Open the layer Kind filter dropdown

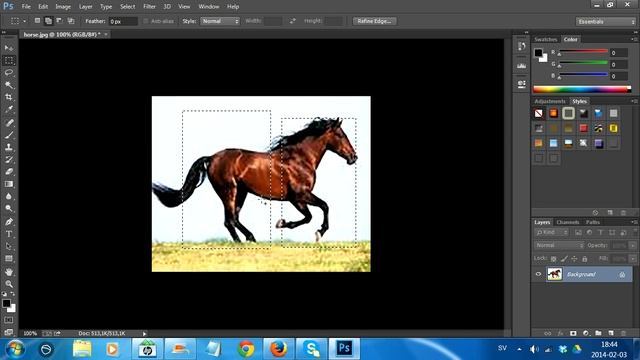[x=551, y=233]
